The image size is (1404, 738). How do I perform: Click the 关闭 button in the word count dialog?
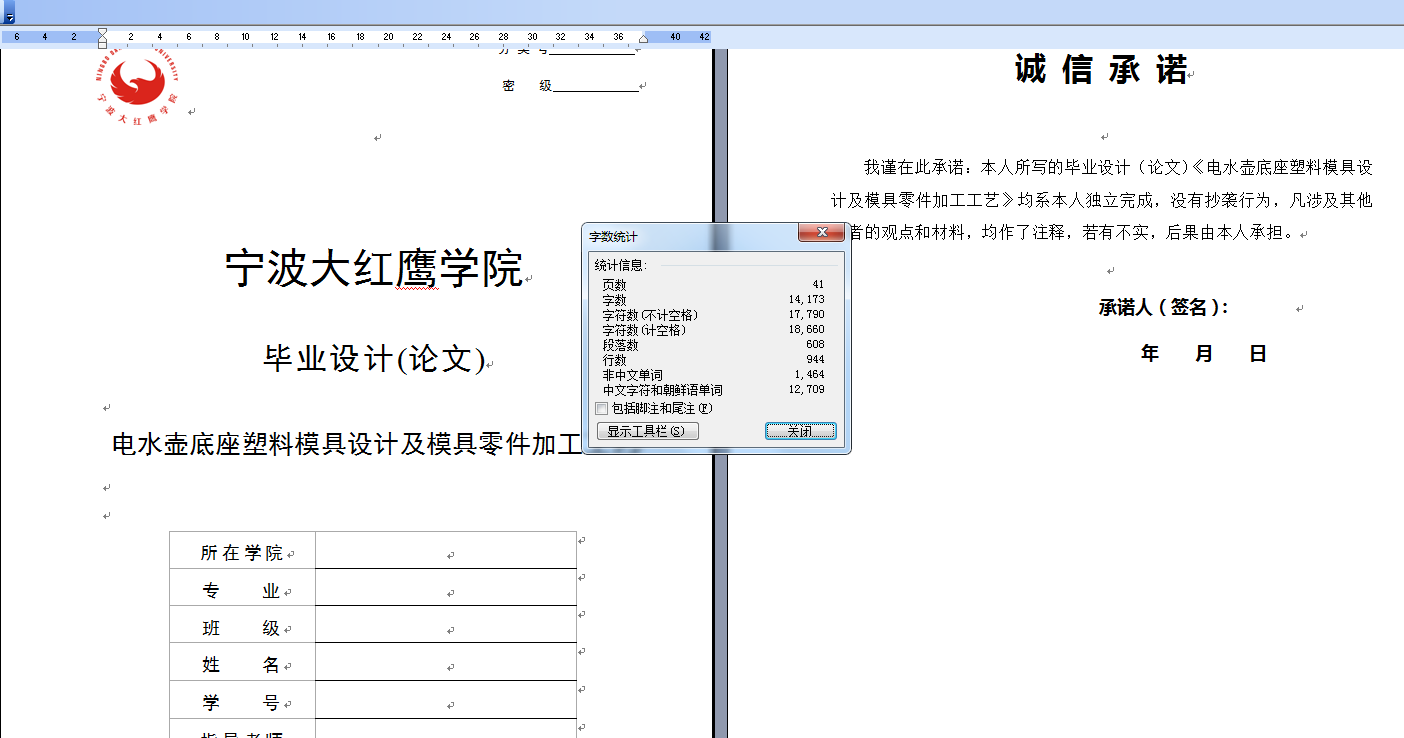coord(800,431)
